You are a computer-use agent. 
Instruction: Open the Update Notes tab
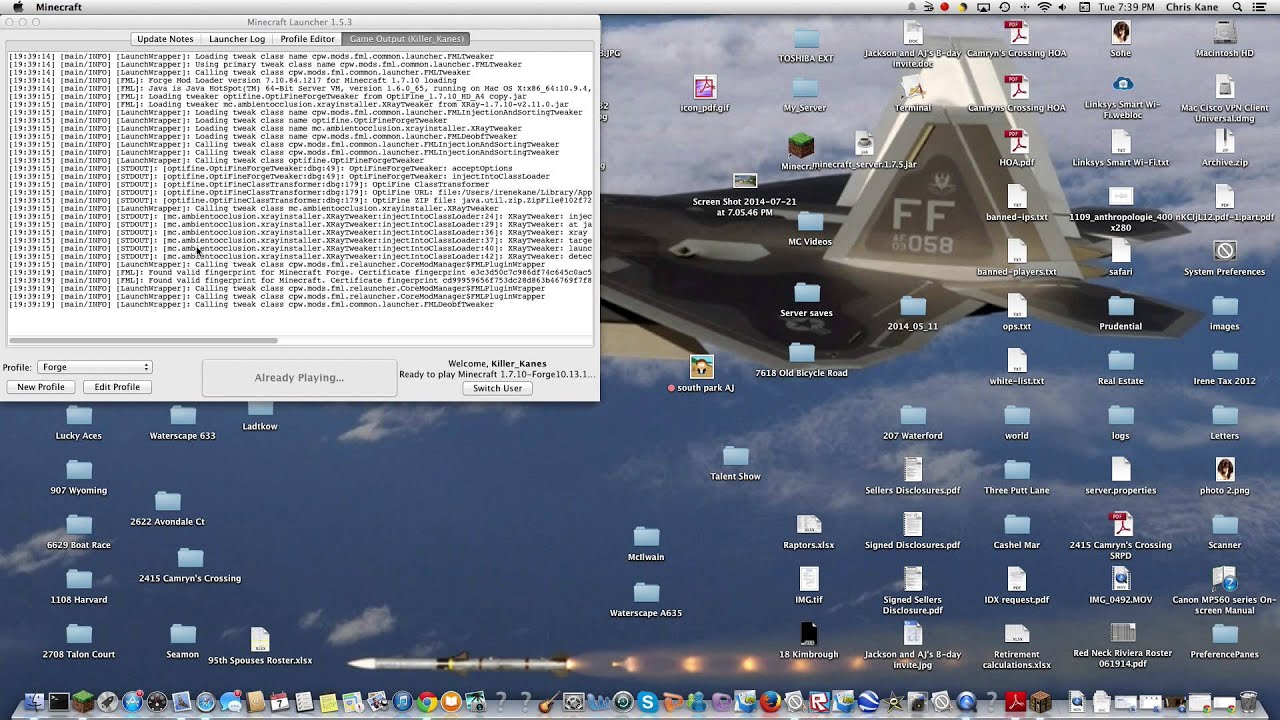[165, 39]
